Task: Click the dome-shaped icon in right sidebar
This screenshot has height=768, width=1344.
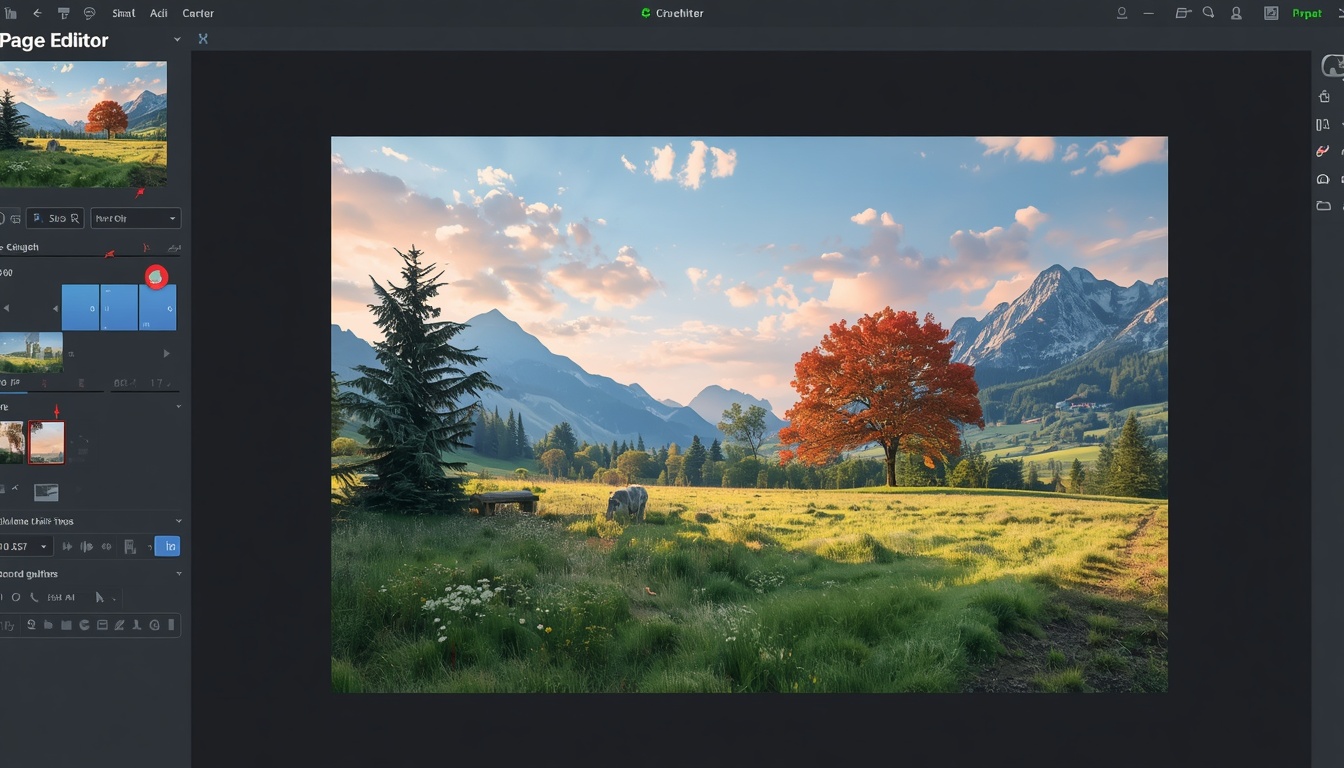Action: tap(1322, 179)
